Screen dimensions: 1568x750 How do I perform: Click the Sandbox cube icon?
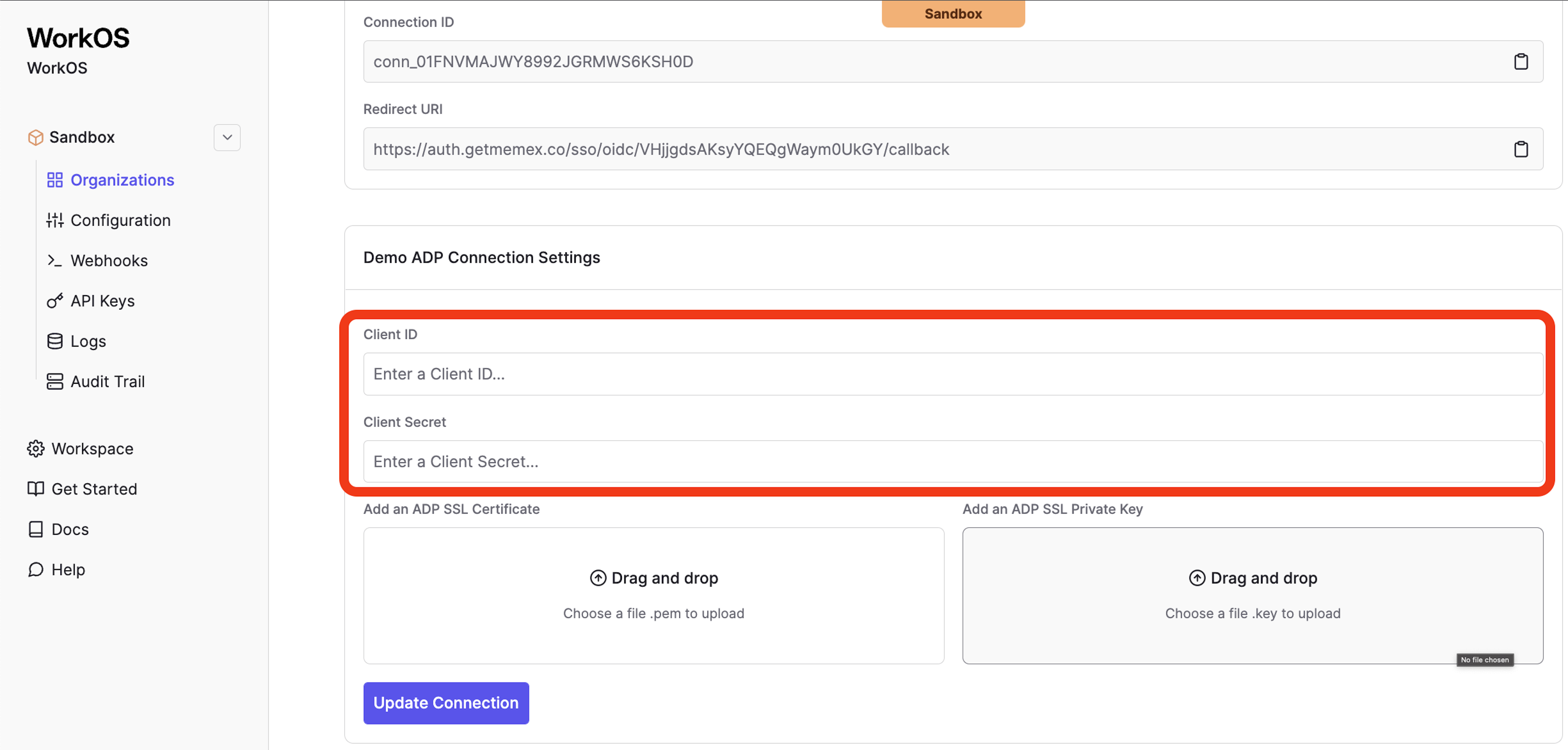tap(35, 138)
